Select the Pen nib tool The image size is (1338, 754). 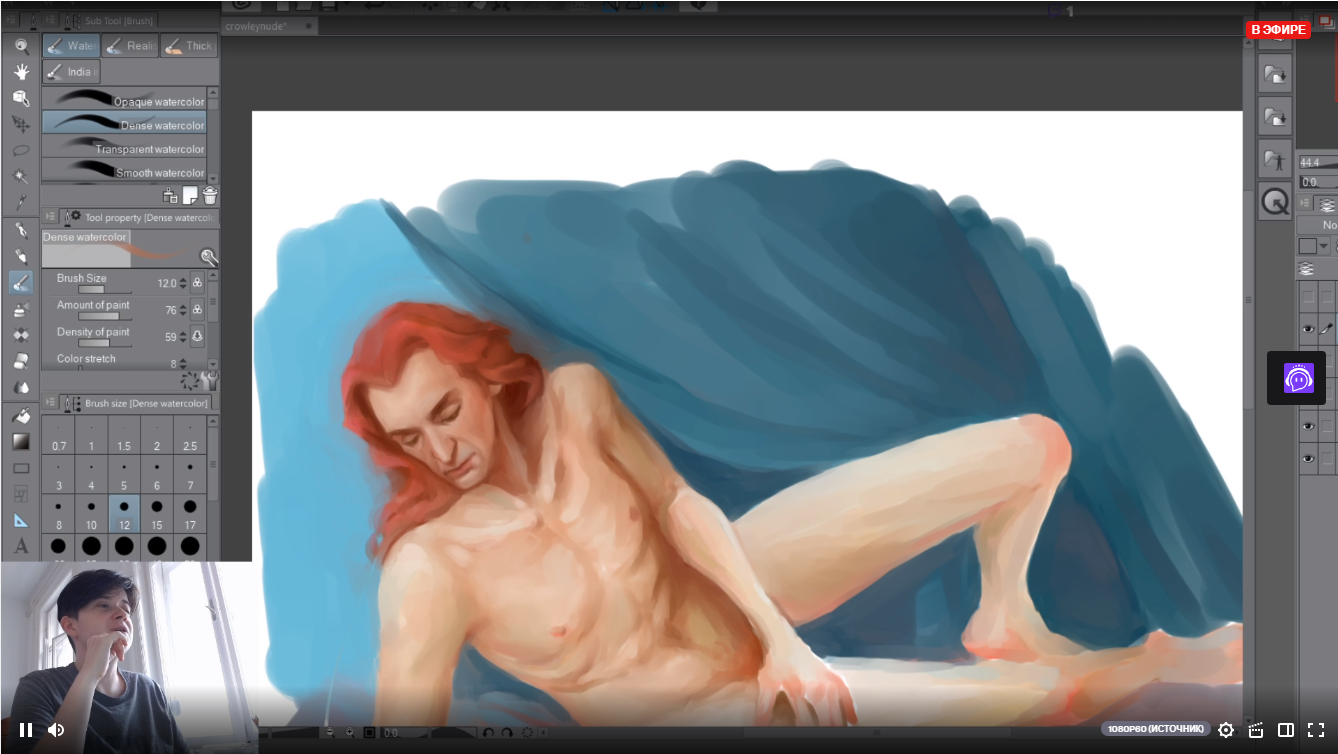21,230
